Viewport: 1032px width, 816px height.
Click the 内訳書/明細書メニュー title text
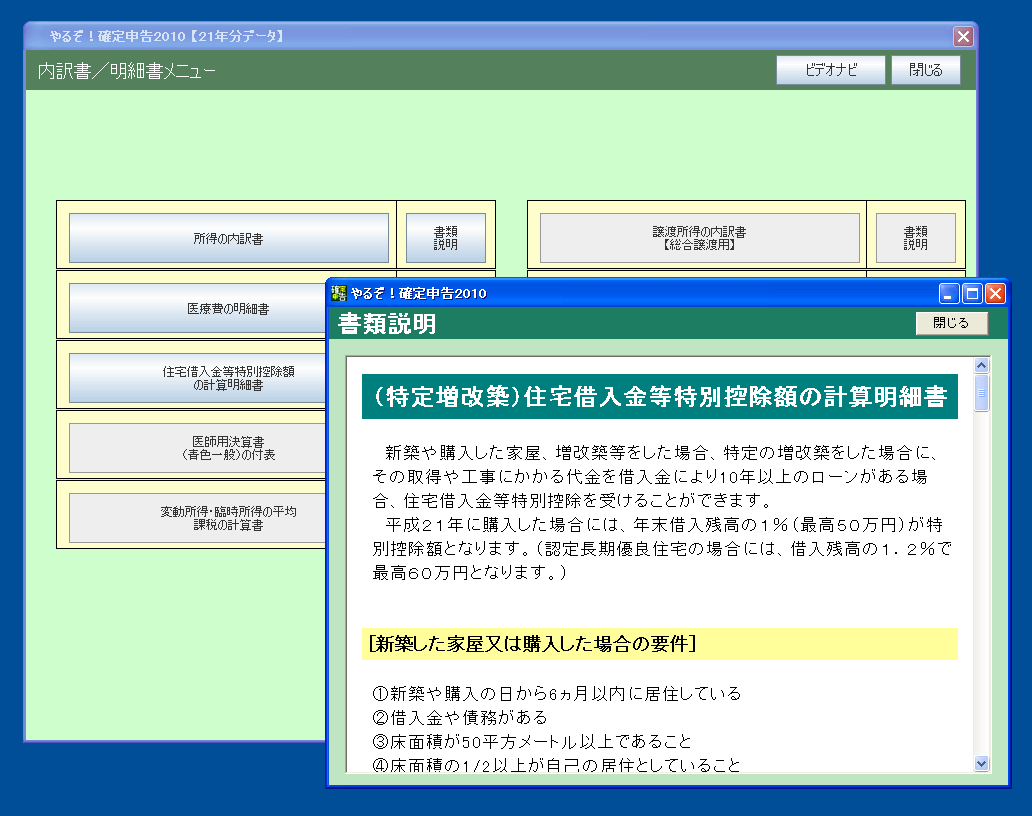tap(126, 71)
